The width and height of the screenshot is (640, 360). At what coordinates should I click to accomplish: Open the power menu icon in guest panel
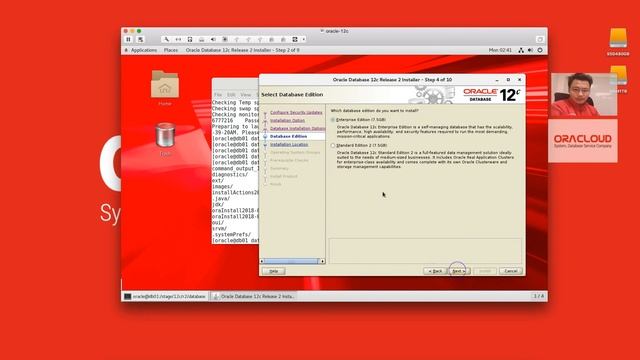pyautogui.click(x=540, y=50)
